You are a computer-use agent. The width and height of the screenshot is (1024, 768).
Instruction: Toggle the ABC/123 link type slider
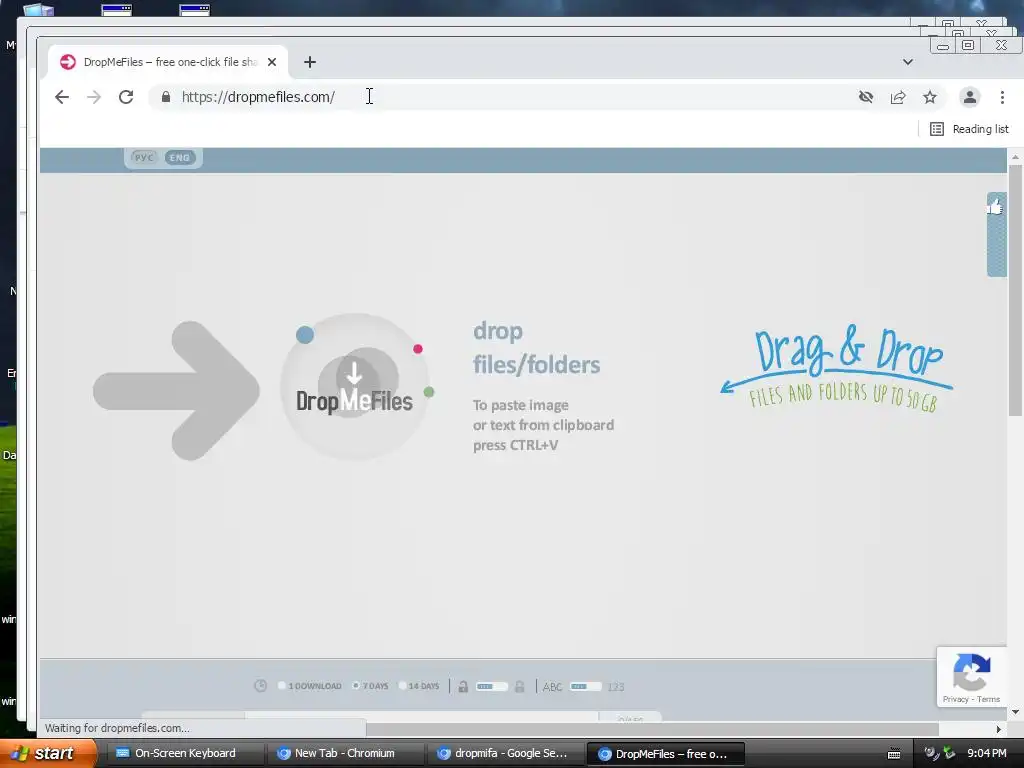pos(585,686)
